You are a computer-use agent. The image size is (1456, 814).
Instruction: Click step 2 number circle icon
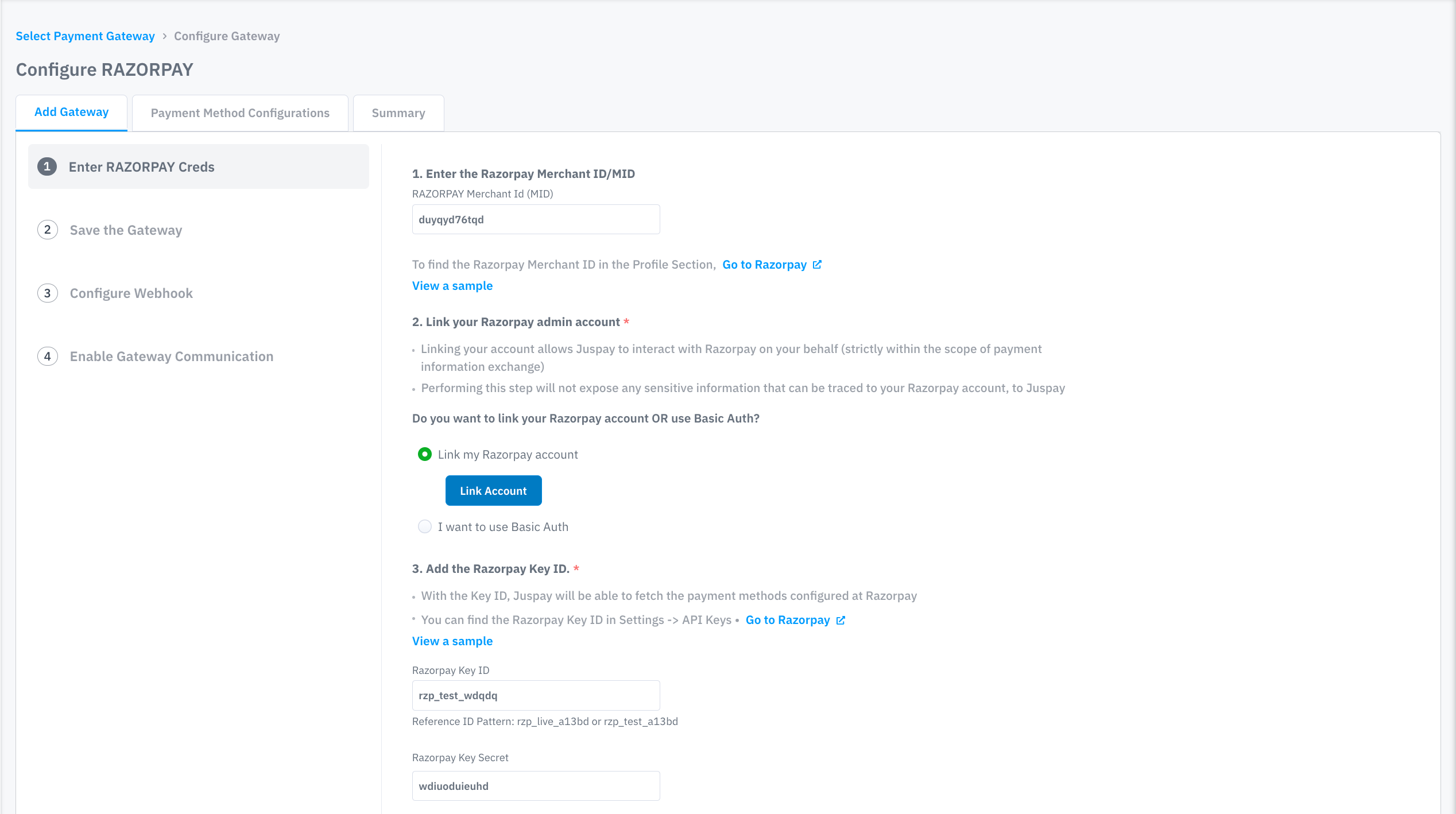pyautogui.click(x=47, y=230)
